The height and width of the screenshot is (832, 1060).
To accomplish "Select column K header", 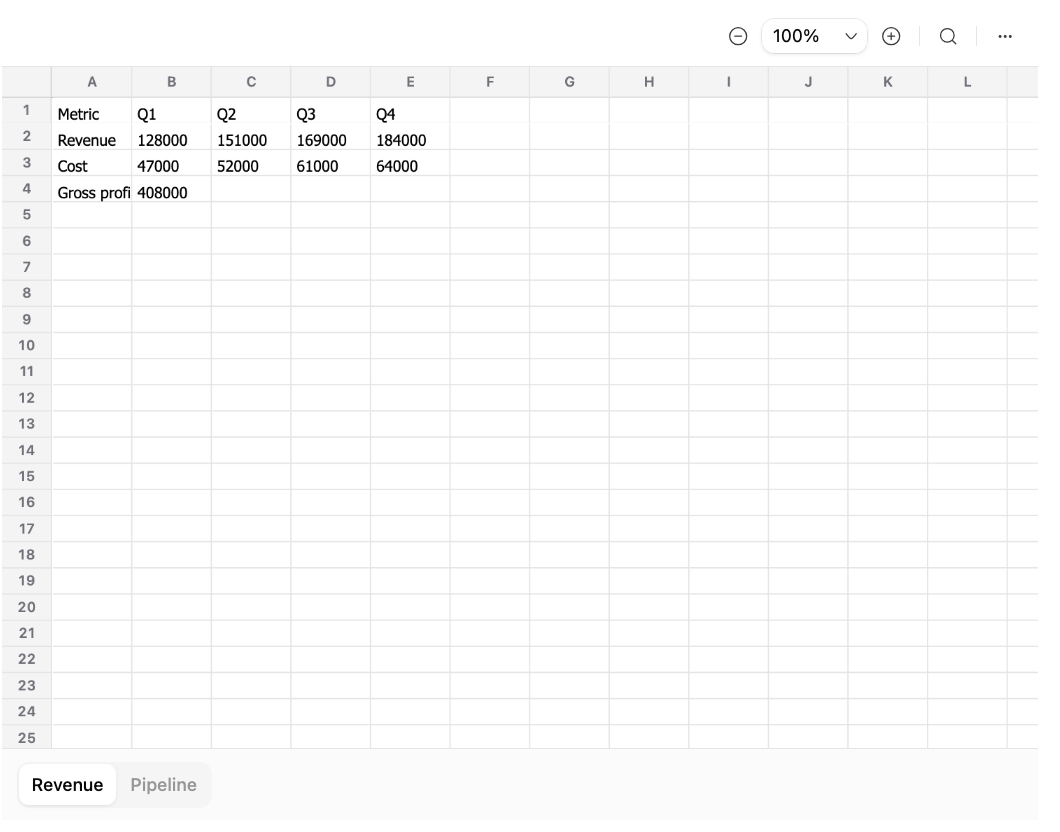I will point(888,82).
